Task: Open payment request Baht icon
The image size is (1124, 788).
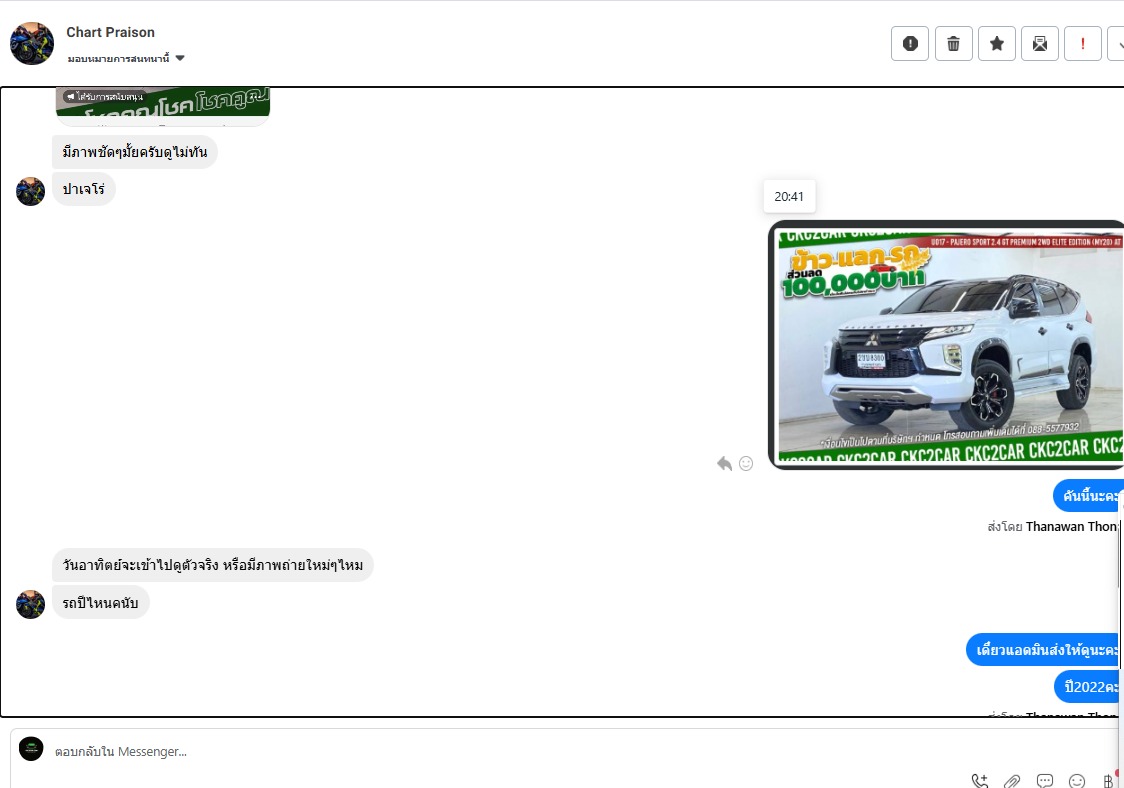Action: pos(1108,781)
